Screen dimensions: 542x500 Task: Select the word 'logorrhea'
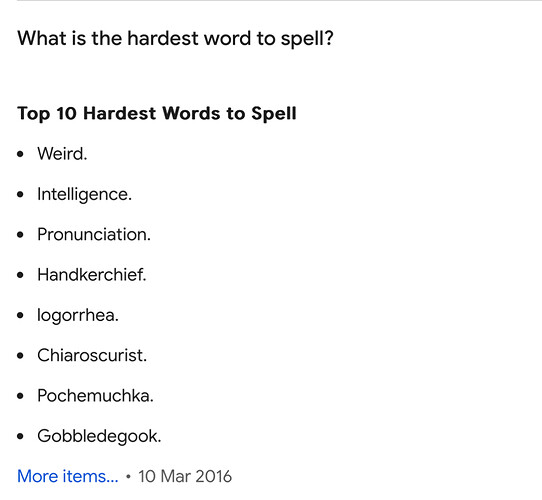coord(78,315)
